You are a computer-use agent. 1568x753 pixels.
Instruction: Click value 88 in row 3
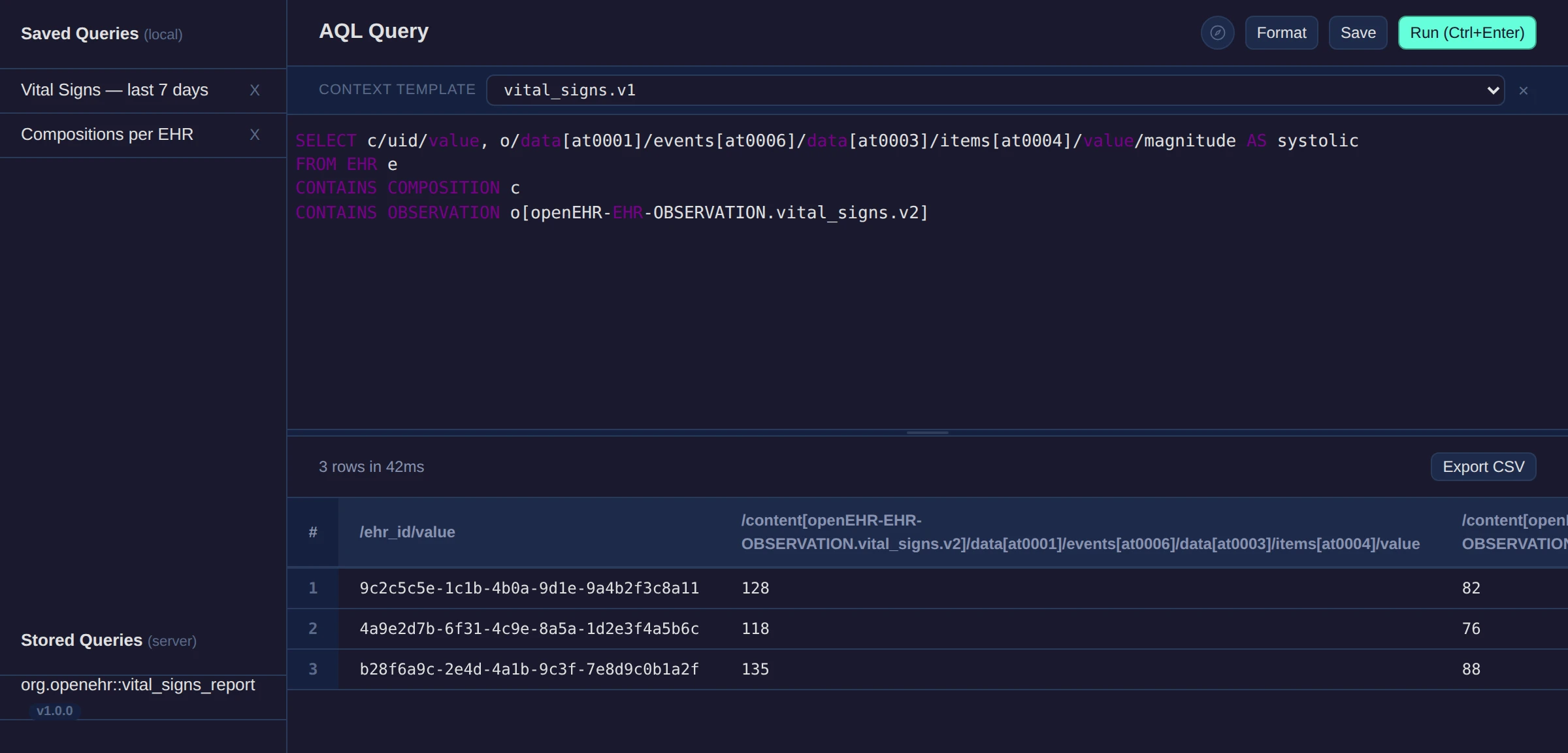click(x=1471, y=669)
